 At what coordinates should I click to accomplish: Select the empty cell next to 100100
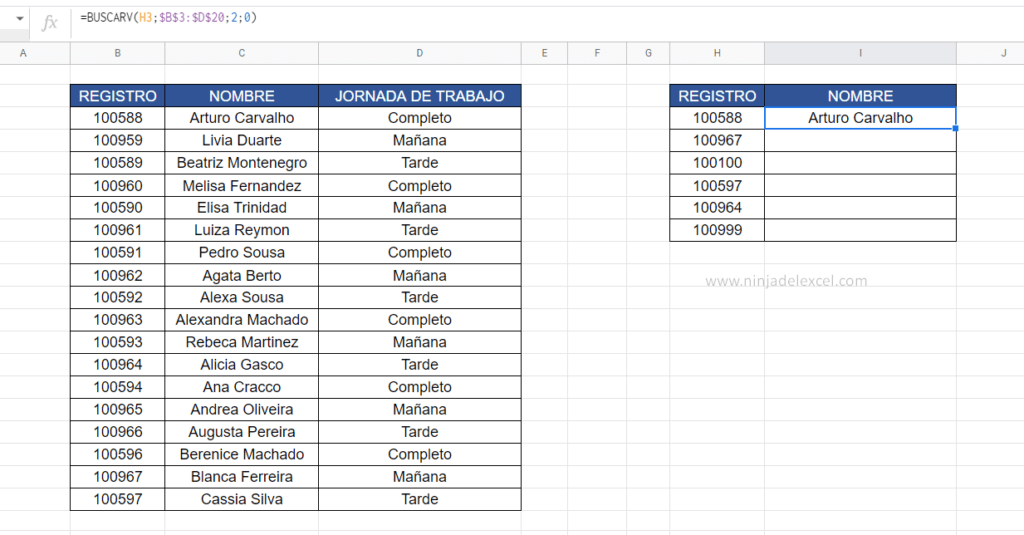tap(860, 163)
